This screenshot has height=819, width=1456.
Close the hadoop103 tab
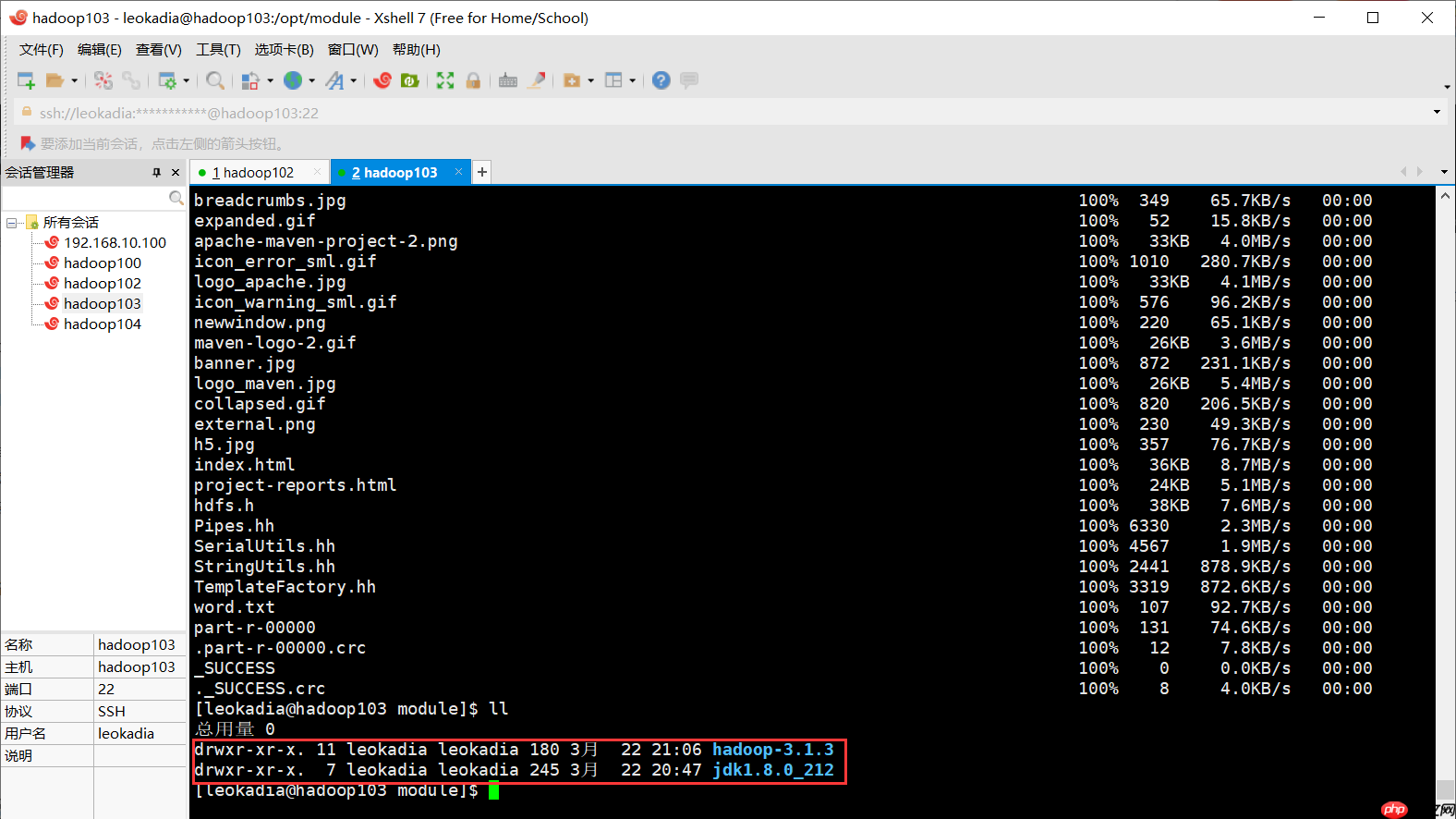[x=458, y=172]
